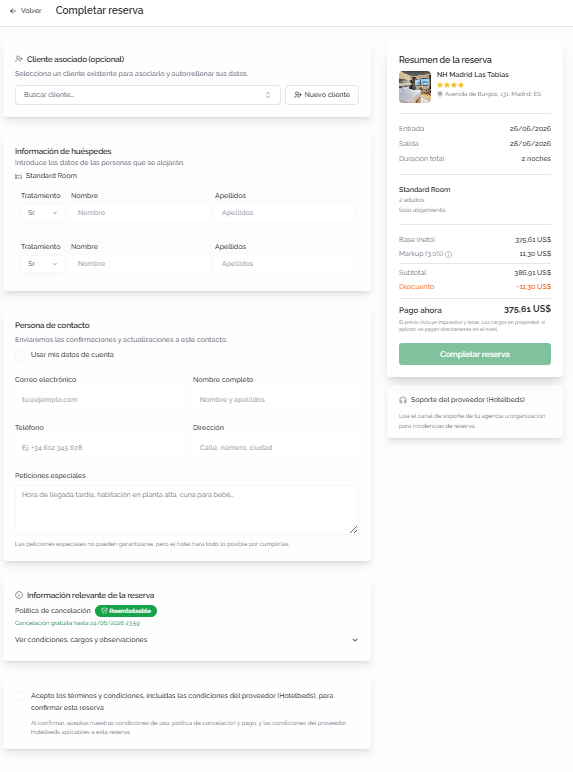
Task: Tick the Usar mis datos de cuenta checkbox
Action: [20, 355]
